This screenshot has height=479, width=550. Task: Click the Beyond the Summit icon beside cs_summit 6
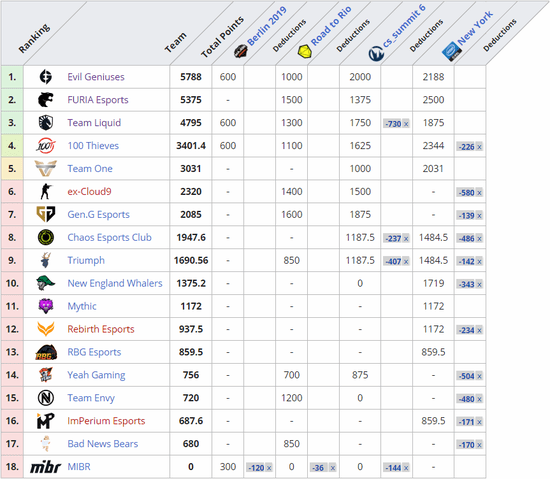click(376, 54)
